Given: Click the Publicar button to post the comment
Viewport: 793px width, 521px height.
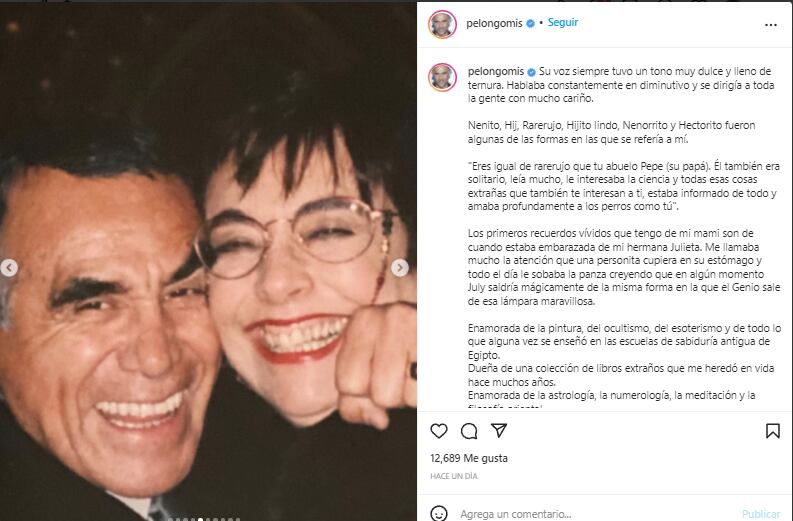Looking at the screenshot, I should [x=761, y=513].
